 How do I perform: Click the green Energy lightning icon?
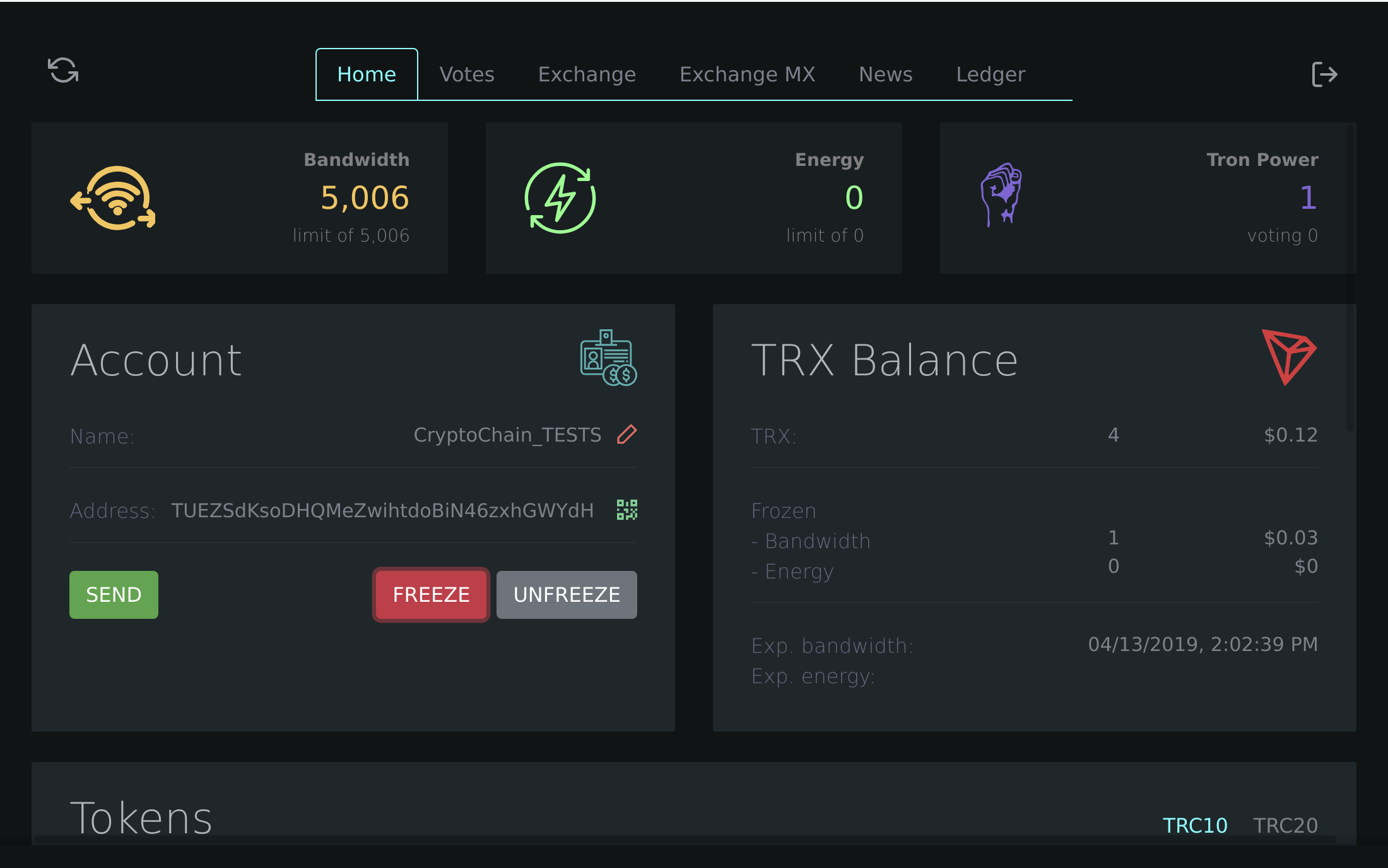coord(560,198)
